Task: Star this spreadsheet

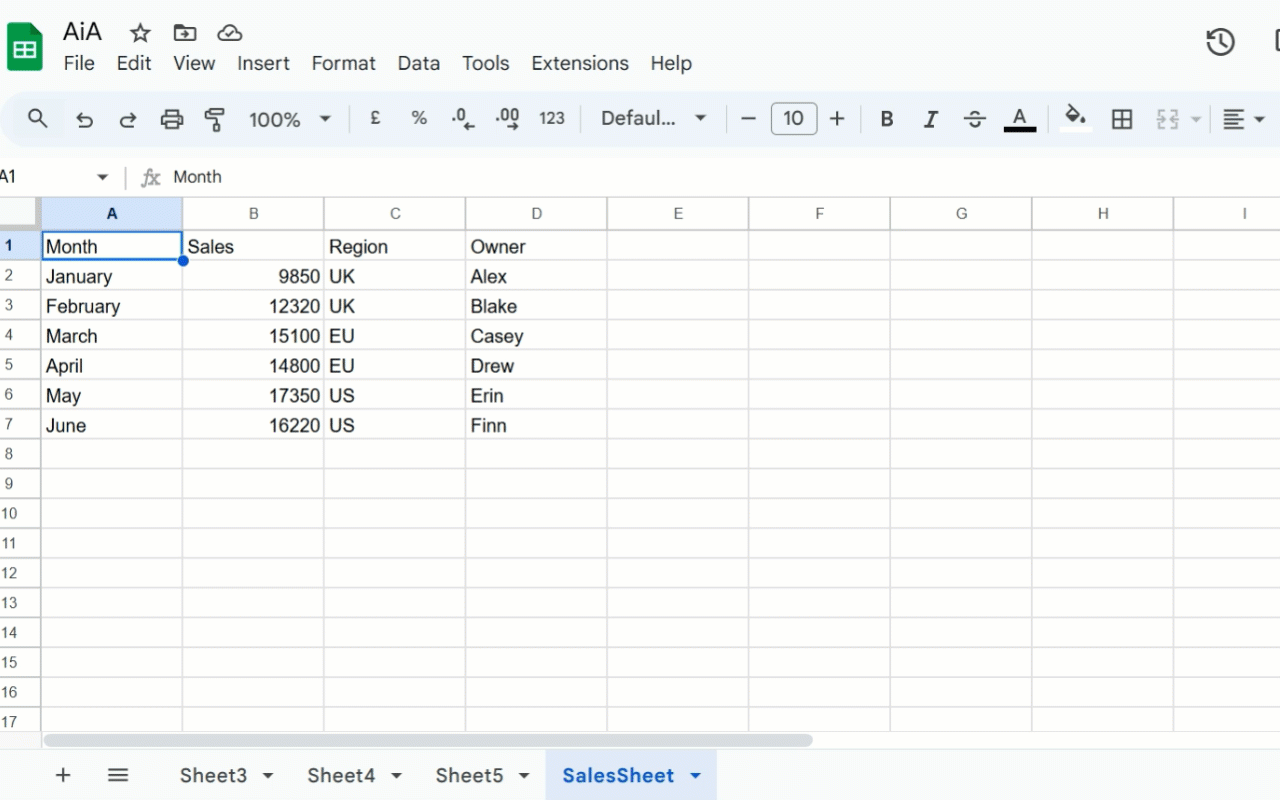Action: point(139,31)
